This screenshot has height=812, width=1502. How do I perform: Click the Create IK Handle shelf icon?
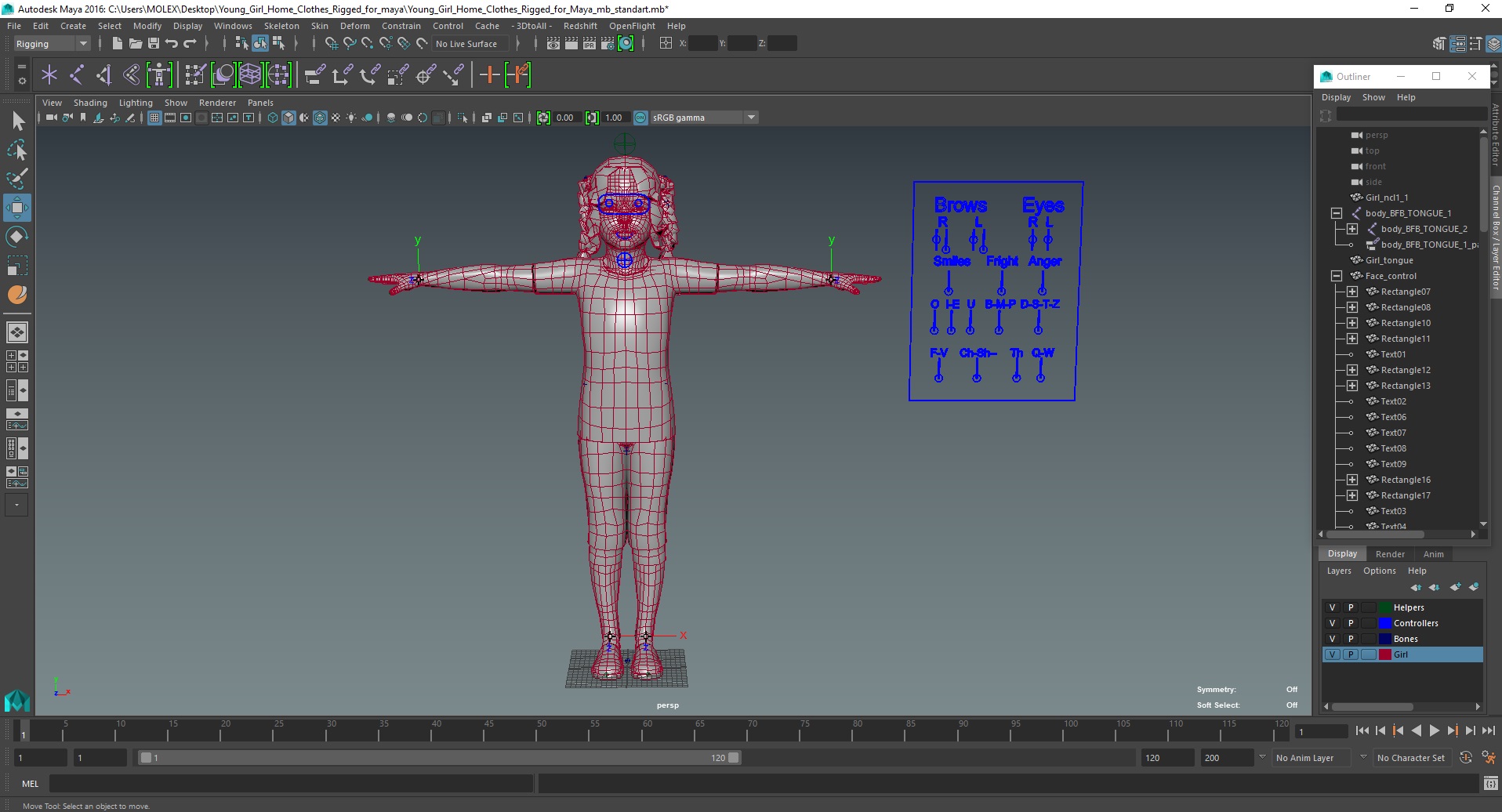click(x=103, y=75)
